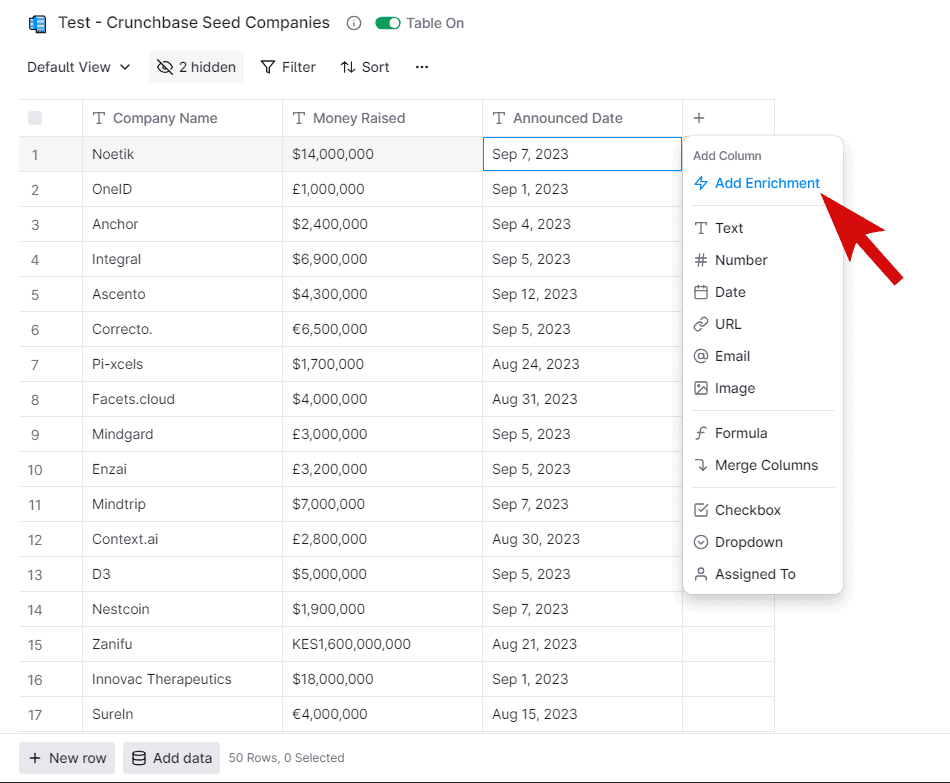This screenshot has height=783, width=950.
Task: Click the Aug 24, 2023 date cell
Action: pyautogui.click(x=582, y=364)
